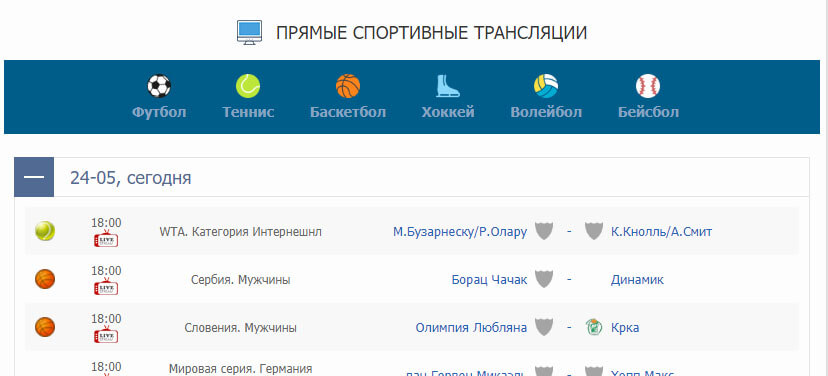Click the basketball icon in Словения row
The height and width of the screenshot is (376, 828).
pyautogui.click(x=45, y=327)
